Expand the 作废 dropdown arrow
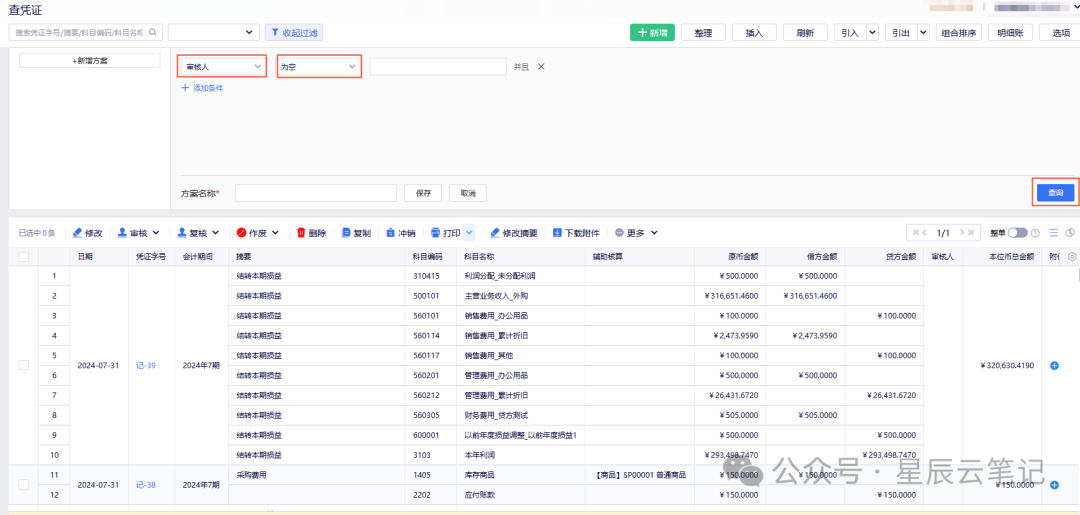 coord(276,233)
